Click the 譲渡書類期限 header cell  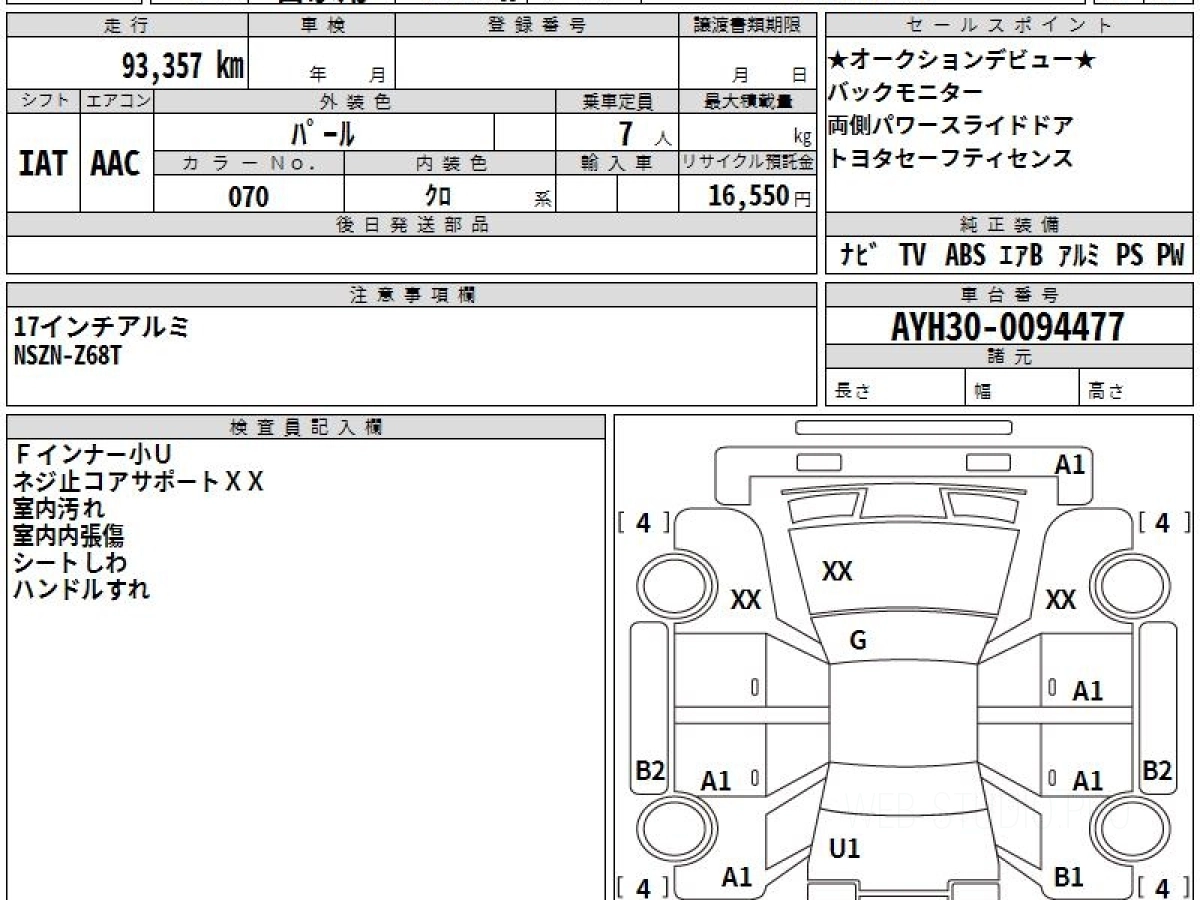click(x=747, y=25)
